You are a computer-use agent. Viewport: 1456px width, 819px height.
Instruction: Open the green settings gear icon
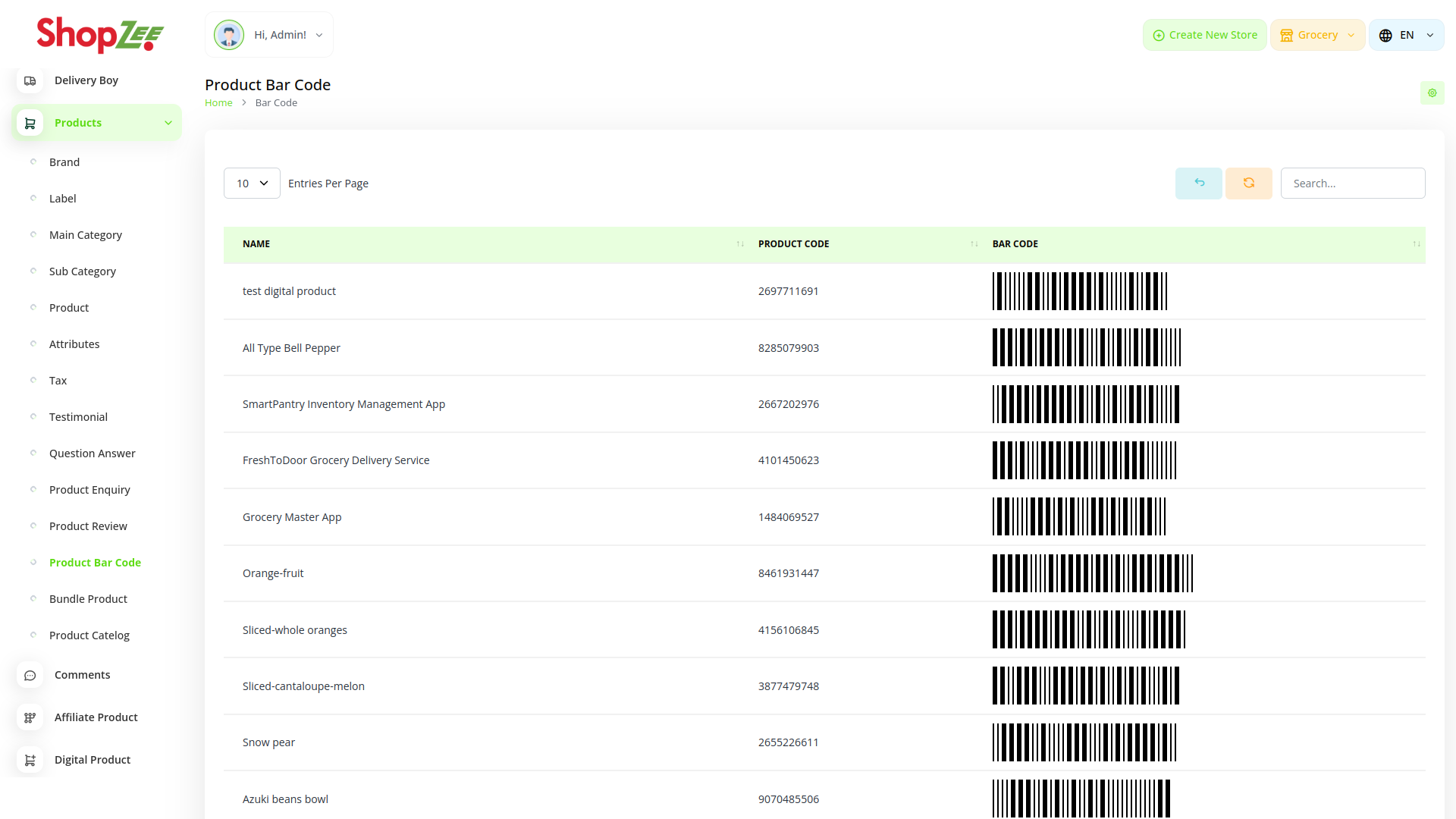click(x=1432, y=93)
